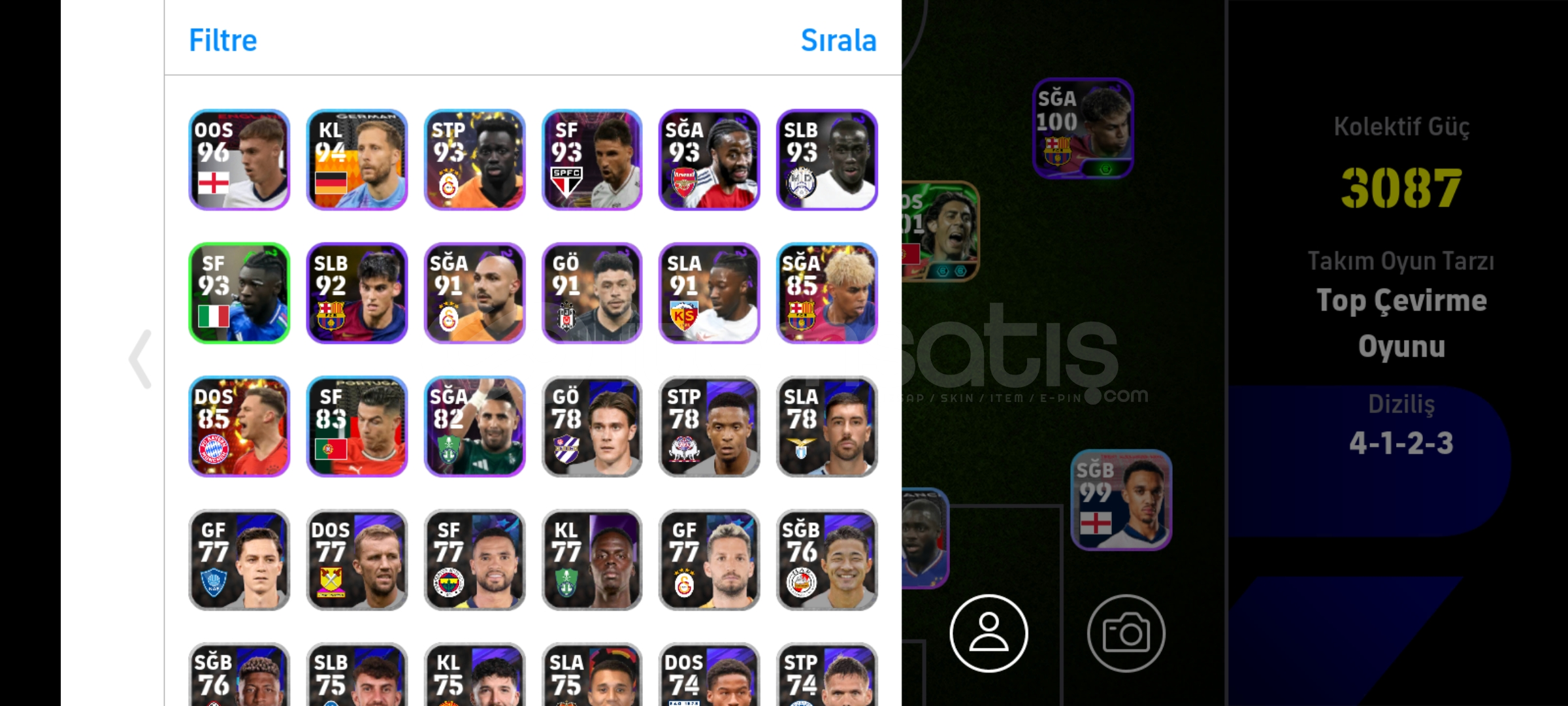Collapse player list with left chevron
Viewport: 1568px width, 706px height.
[140, 359]
